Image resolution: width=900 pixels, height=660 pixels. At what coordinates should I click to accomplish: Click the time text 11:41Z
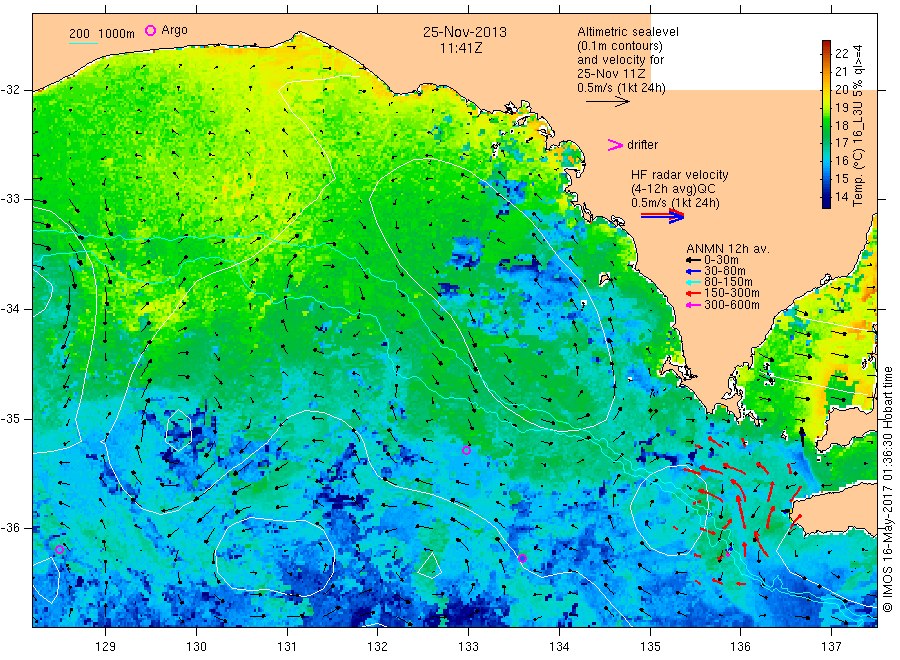(x=461, y=48)
